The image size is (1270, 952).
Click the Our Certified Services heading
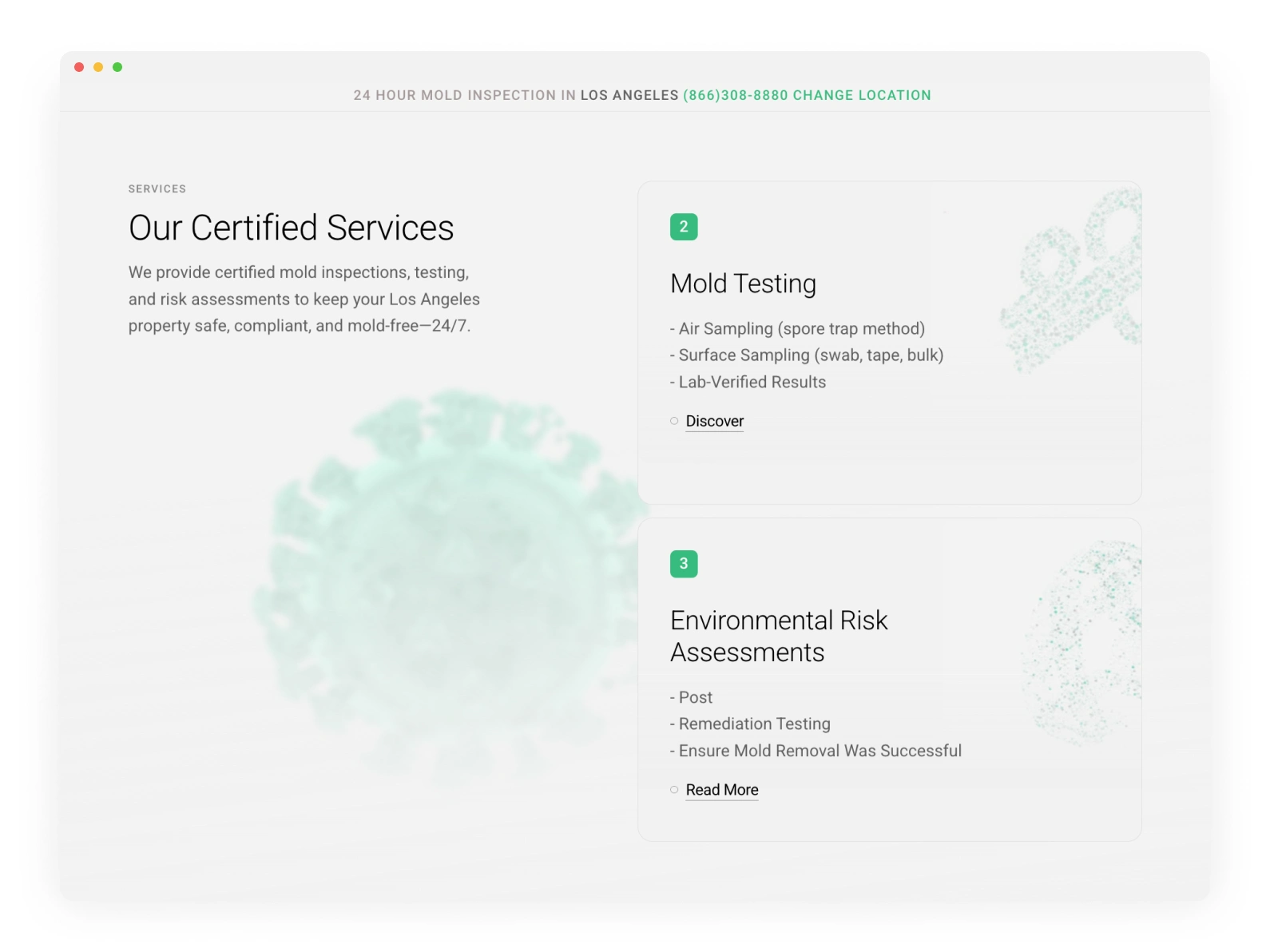click(292, 228)
